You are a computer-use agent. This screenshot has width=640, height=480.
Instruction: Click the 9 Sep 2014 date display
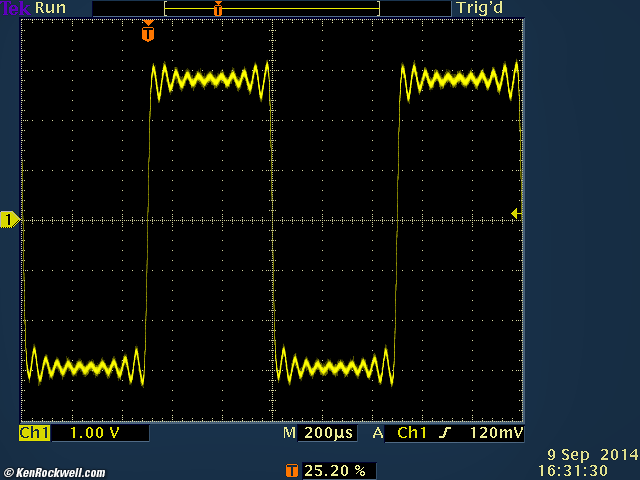pyautogui.click(x=593, y=454)
